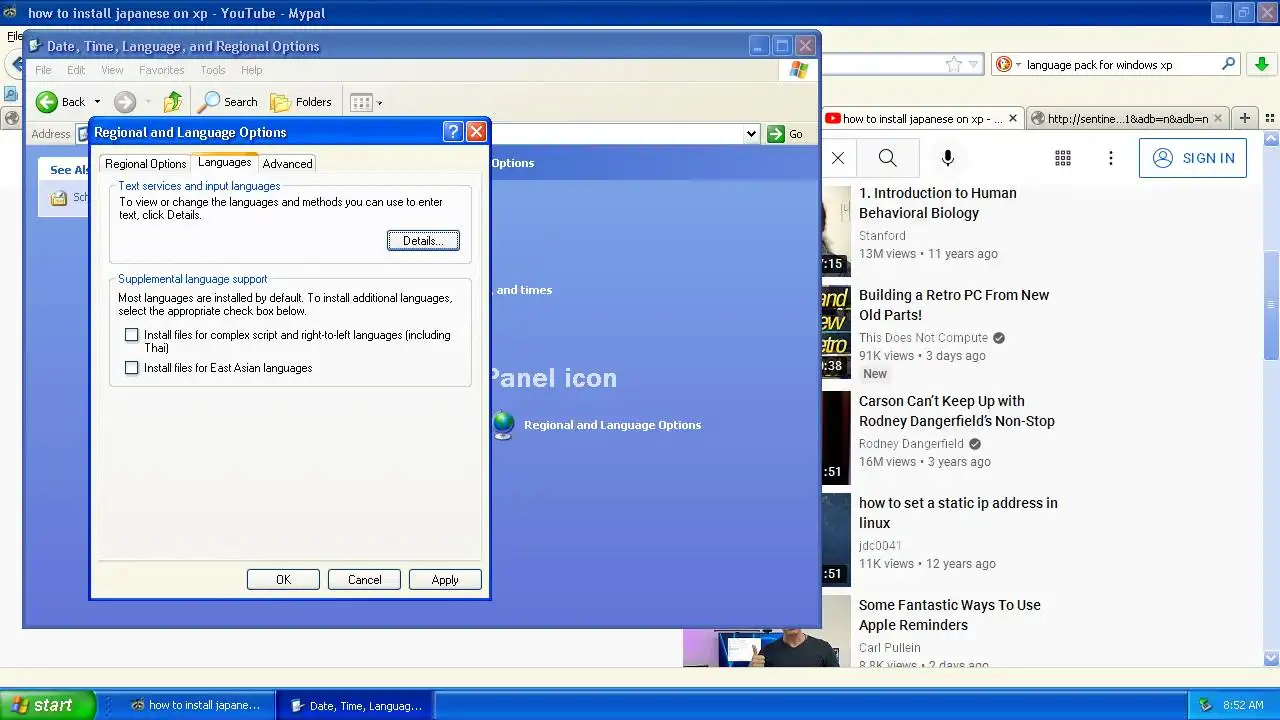The height and width of the screenshot is (720, 1280).
Task: Toggle the Folders pane button
Action: coord(301,102)
